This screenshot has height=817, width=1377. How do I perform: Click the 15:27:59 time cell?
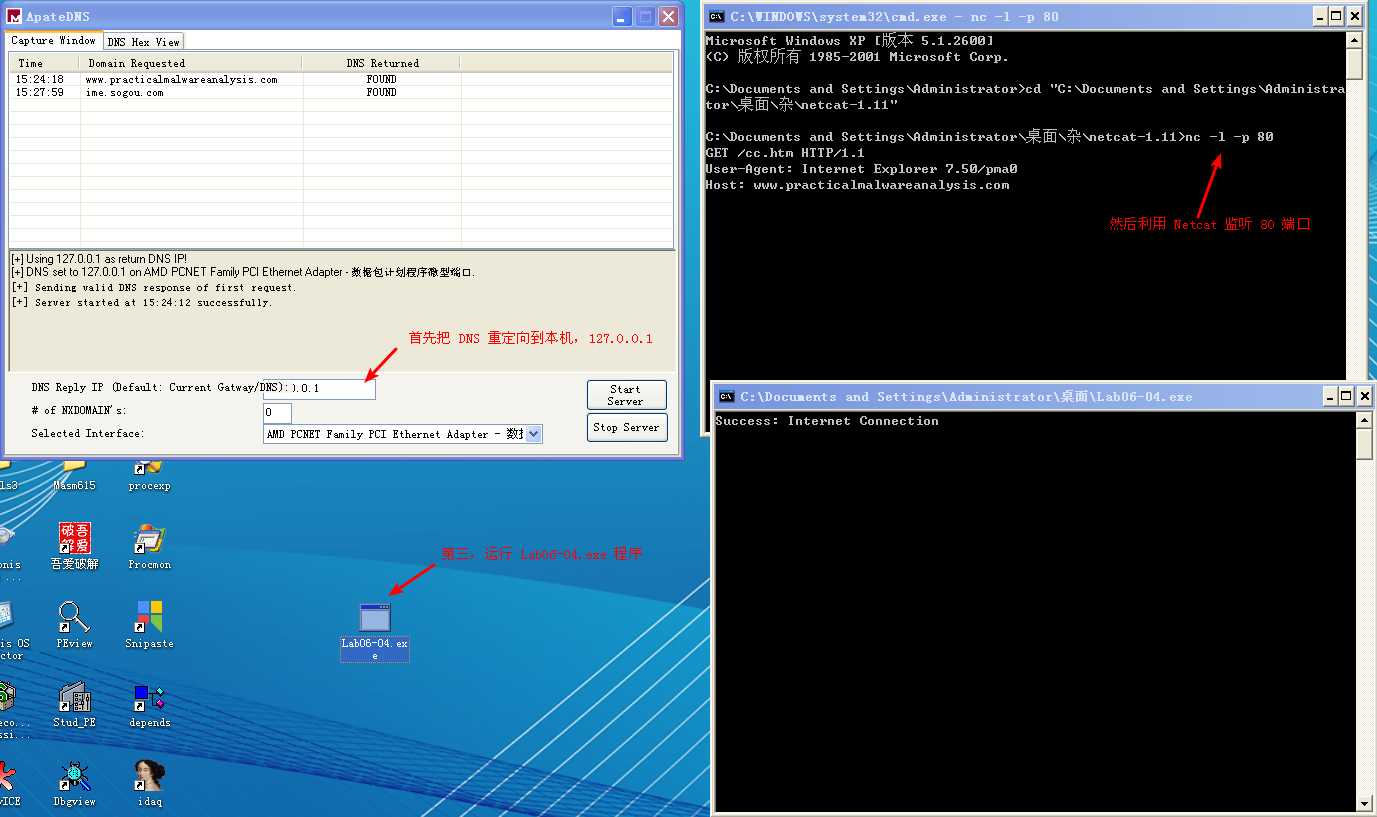[40, 92]
